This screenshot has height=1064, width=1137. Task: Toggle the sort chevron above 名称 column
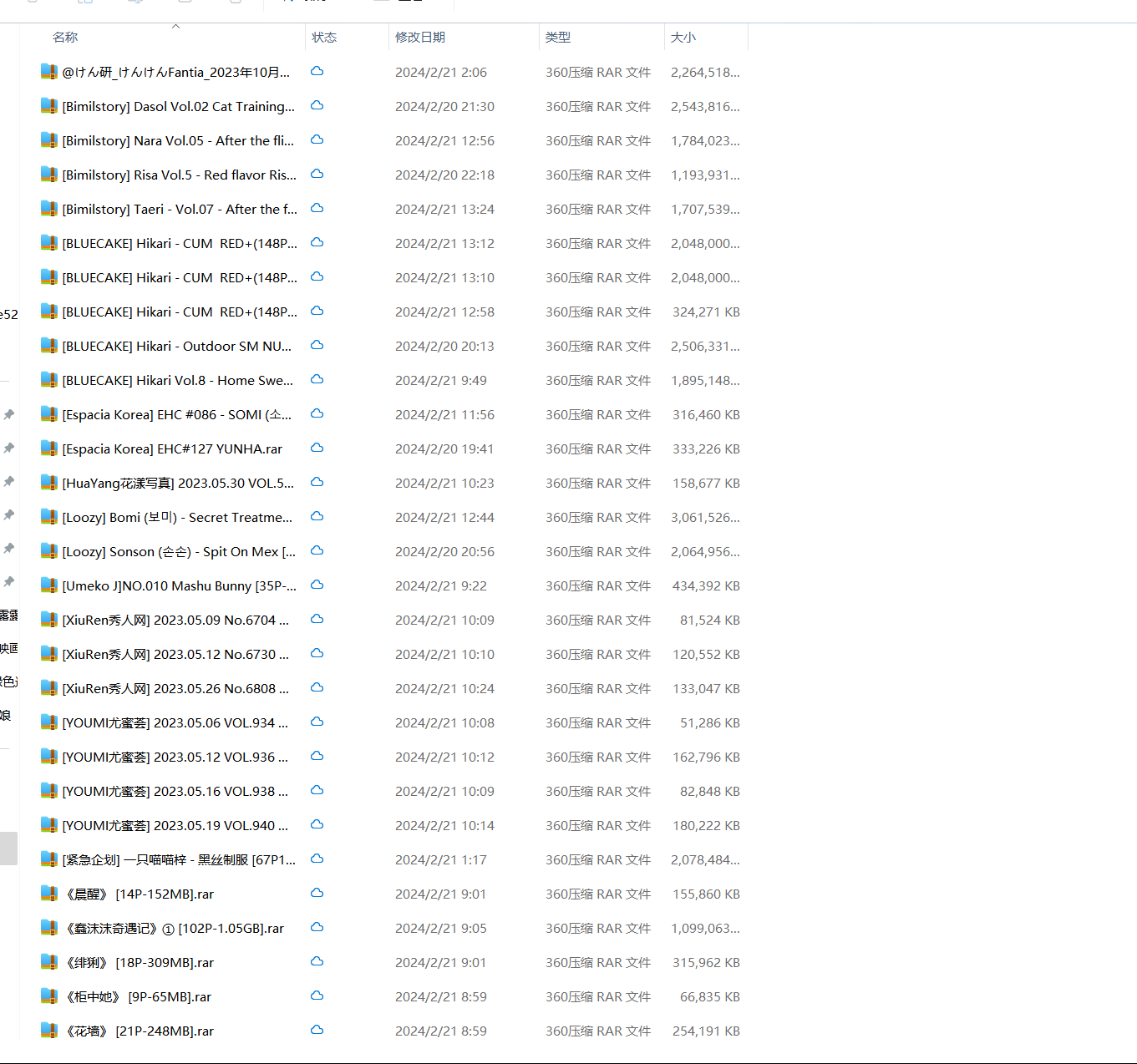click(175, 27)
